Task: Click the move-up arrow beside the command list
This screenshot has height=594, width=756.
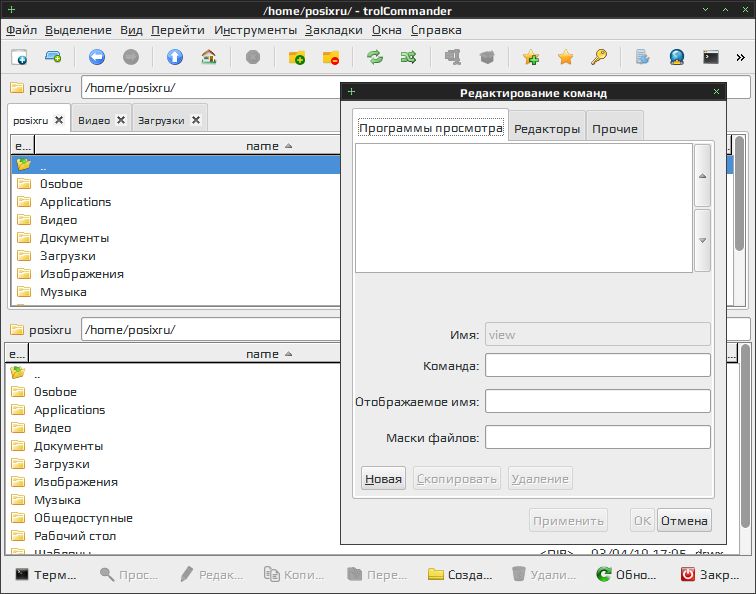Action: pyautogui.click(x=702, y=175)
